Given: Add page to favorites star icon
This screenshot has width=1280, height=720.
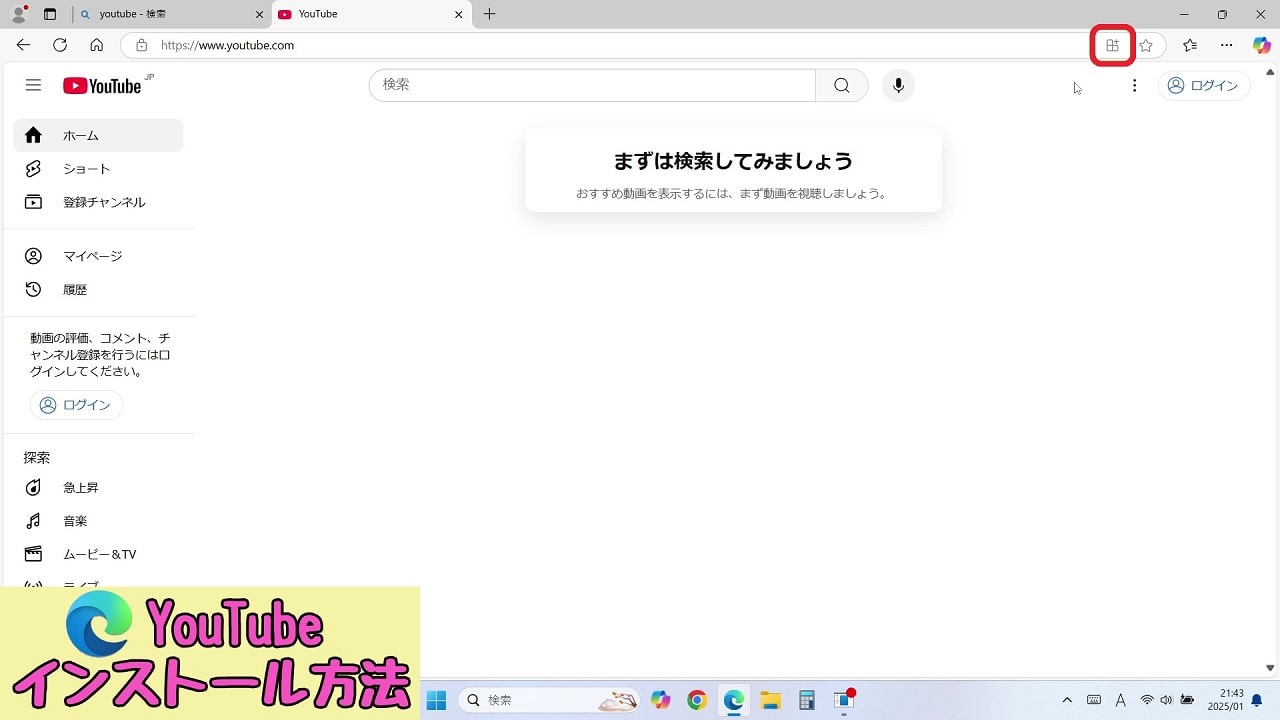Looking at the screenshot, I should (1146, 45).
